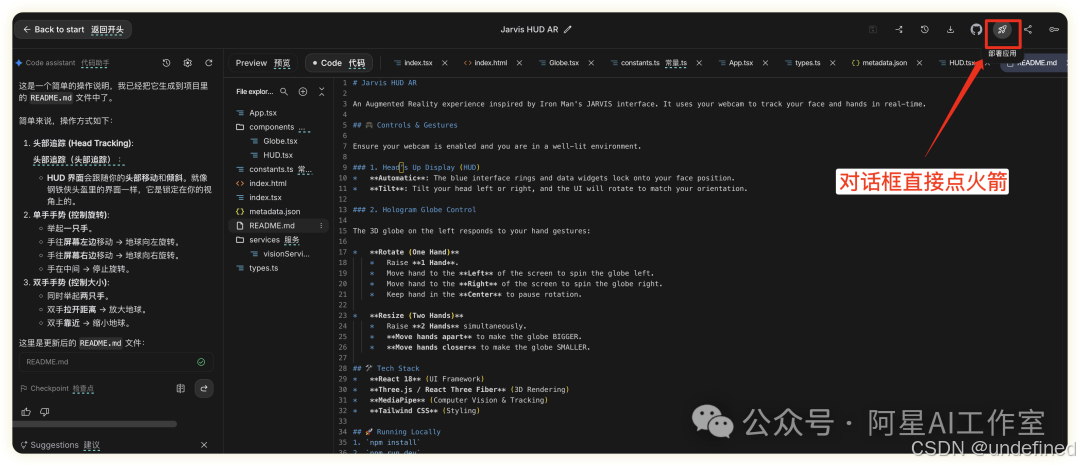The height and width of the screenshot is (466, 1080).
Task: Close the index.tsx tab
Action: click(444, 63)
